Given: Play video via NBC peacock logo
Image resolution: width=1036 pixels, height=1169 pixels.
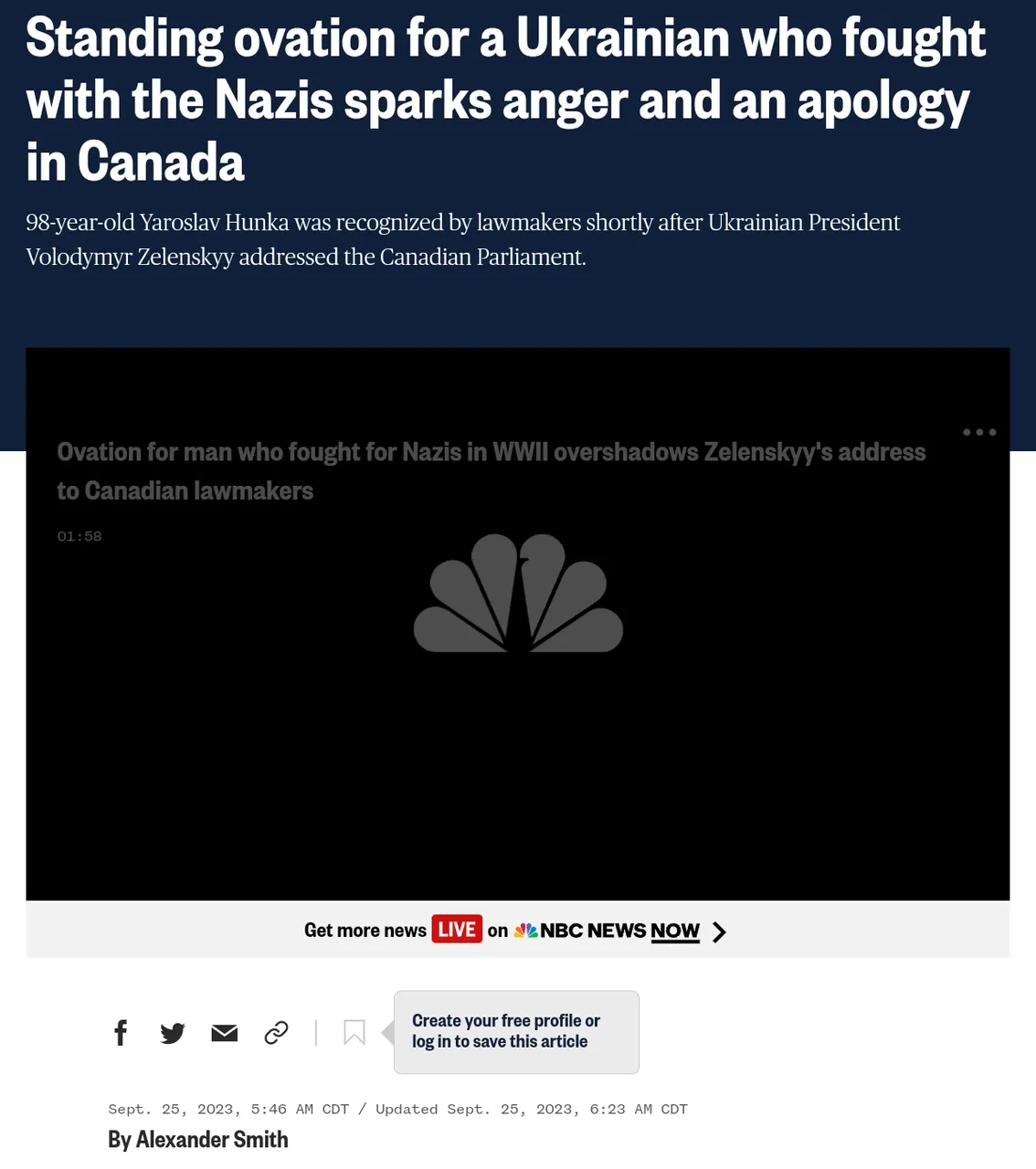Looking at the screenshot, I should [518, 594].
